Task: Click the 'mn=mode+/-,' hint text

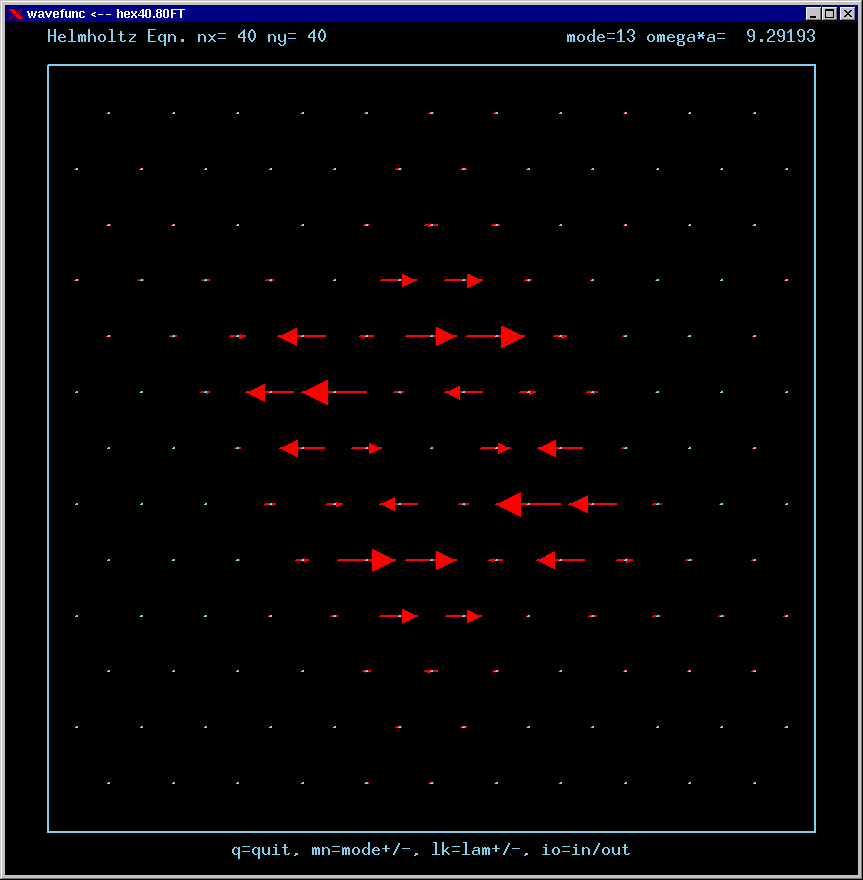Action: [366, 850]
